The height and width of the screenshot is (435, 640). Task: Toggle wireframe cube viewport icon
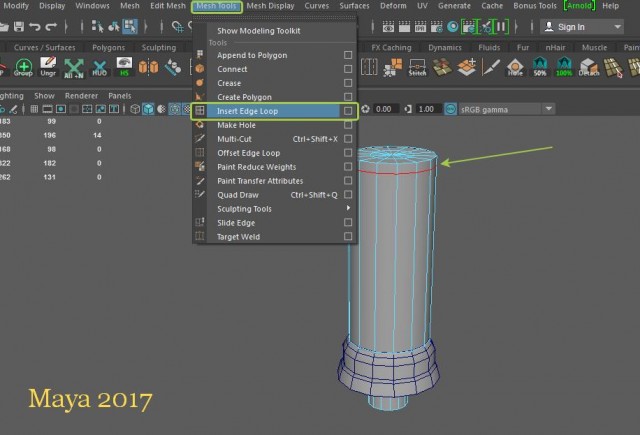tap(135, 109)
